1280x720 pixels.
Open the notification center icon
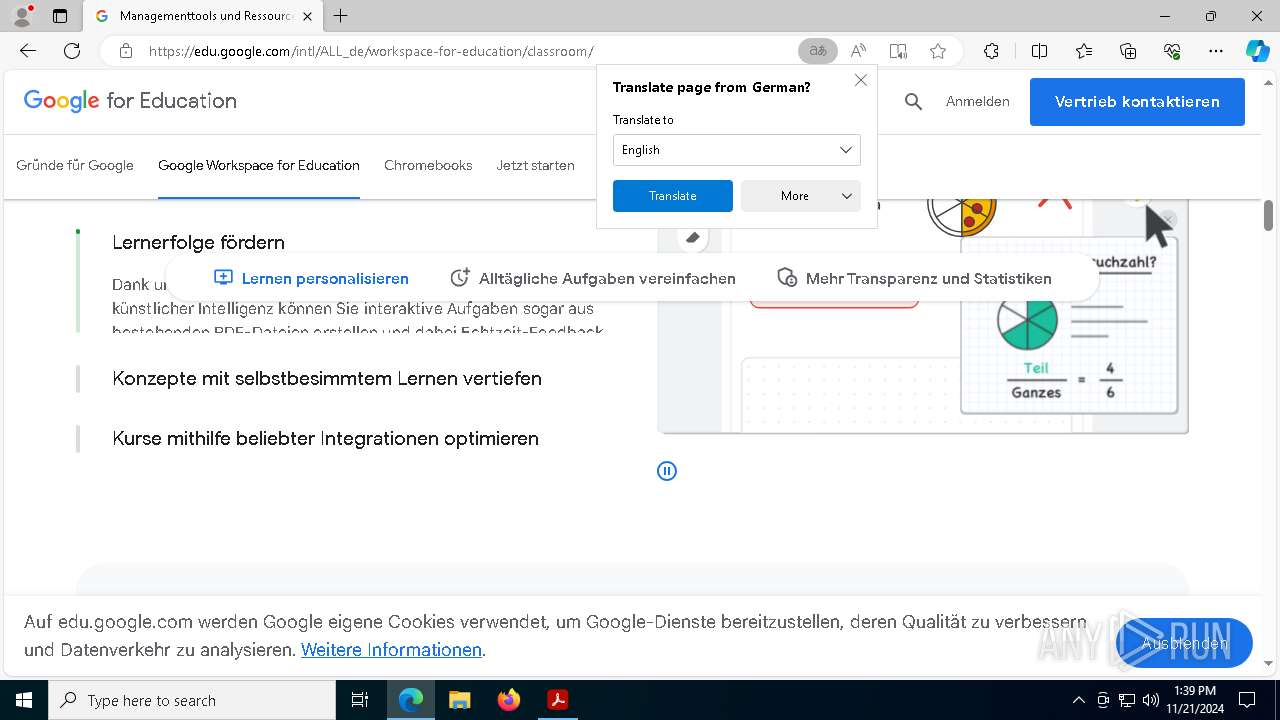tap(1247, 700)
